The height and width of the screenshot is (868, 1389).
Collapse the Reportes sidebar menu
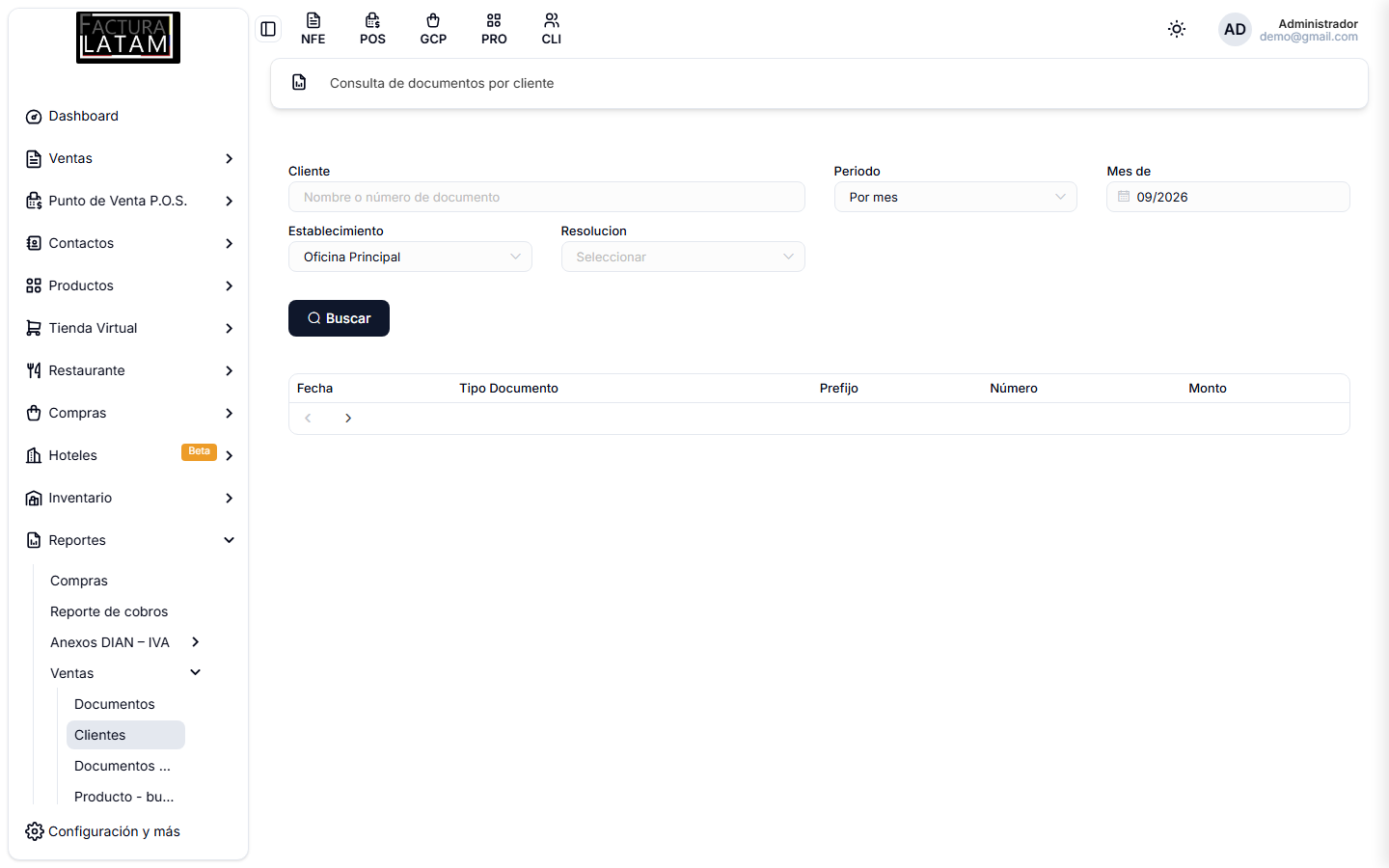[128, 540]
